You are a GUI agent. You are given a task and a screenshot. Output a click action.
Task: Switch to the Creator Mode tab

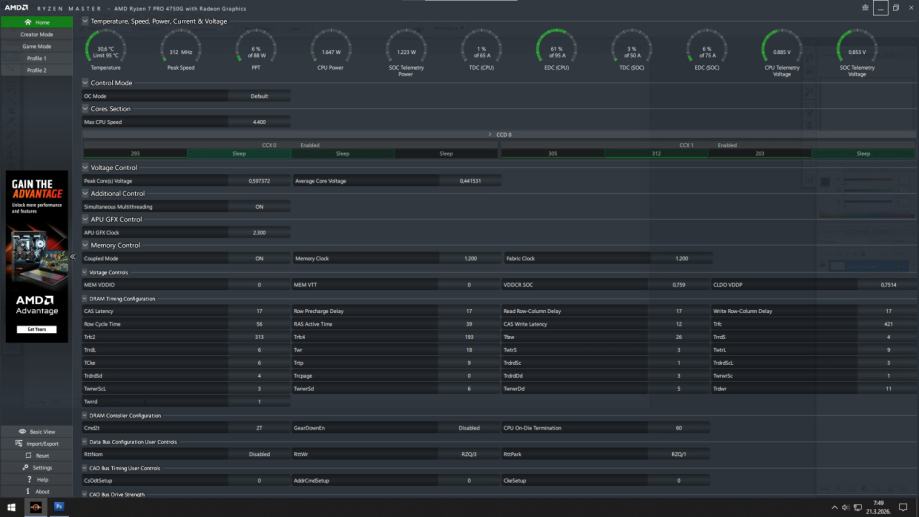click(36, 34)
